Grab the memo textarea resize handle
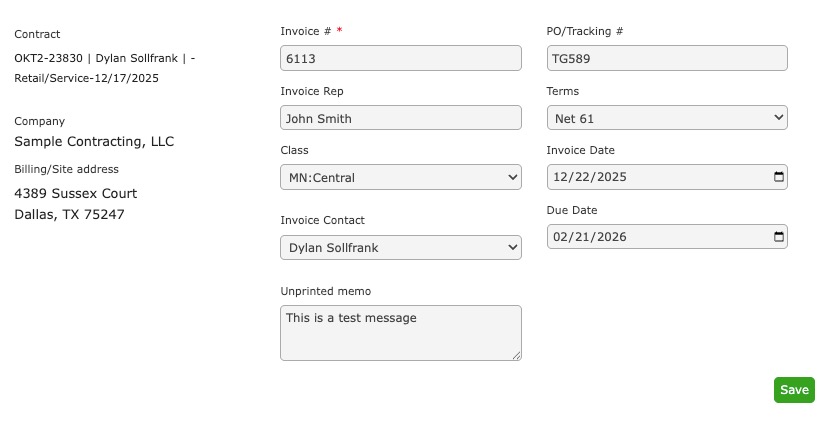Viewport: 829px width, 424px height. [517, 356]
